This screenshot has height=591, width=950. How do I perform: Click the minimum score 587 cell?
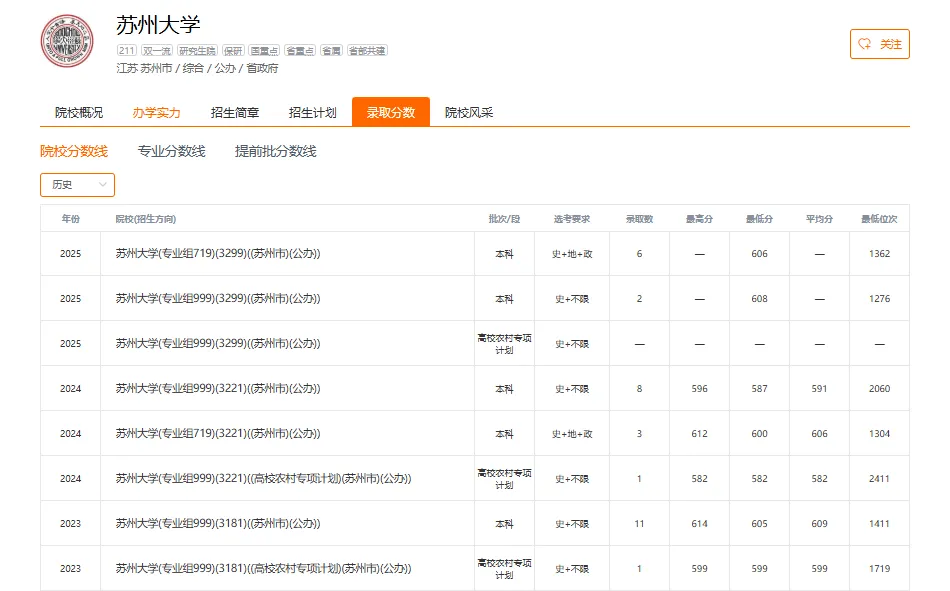point(759,389)
